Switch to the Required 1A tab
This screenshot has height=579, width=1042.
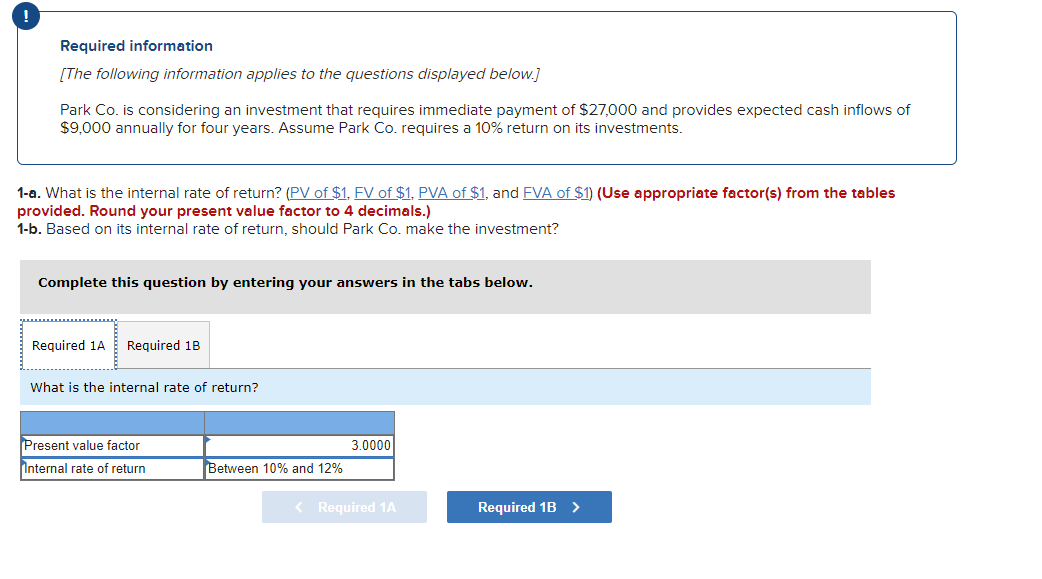point(67,344)
